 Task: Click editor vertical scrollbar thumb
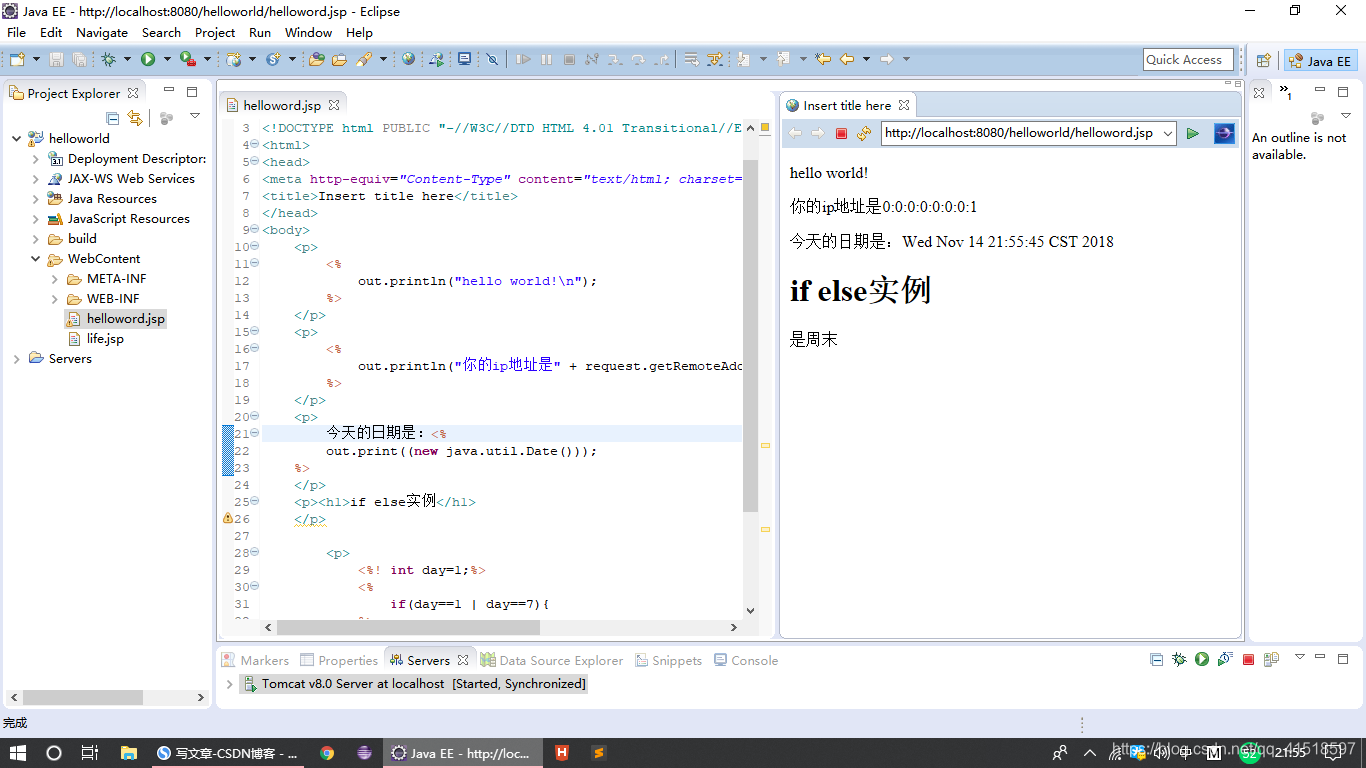pyautogui.click(x=751, y=335)
